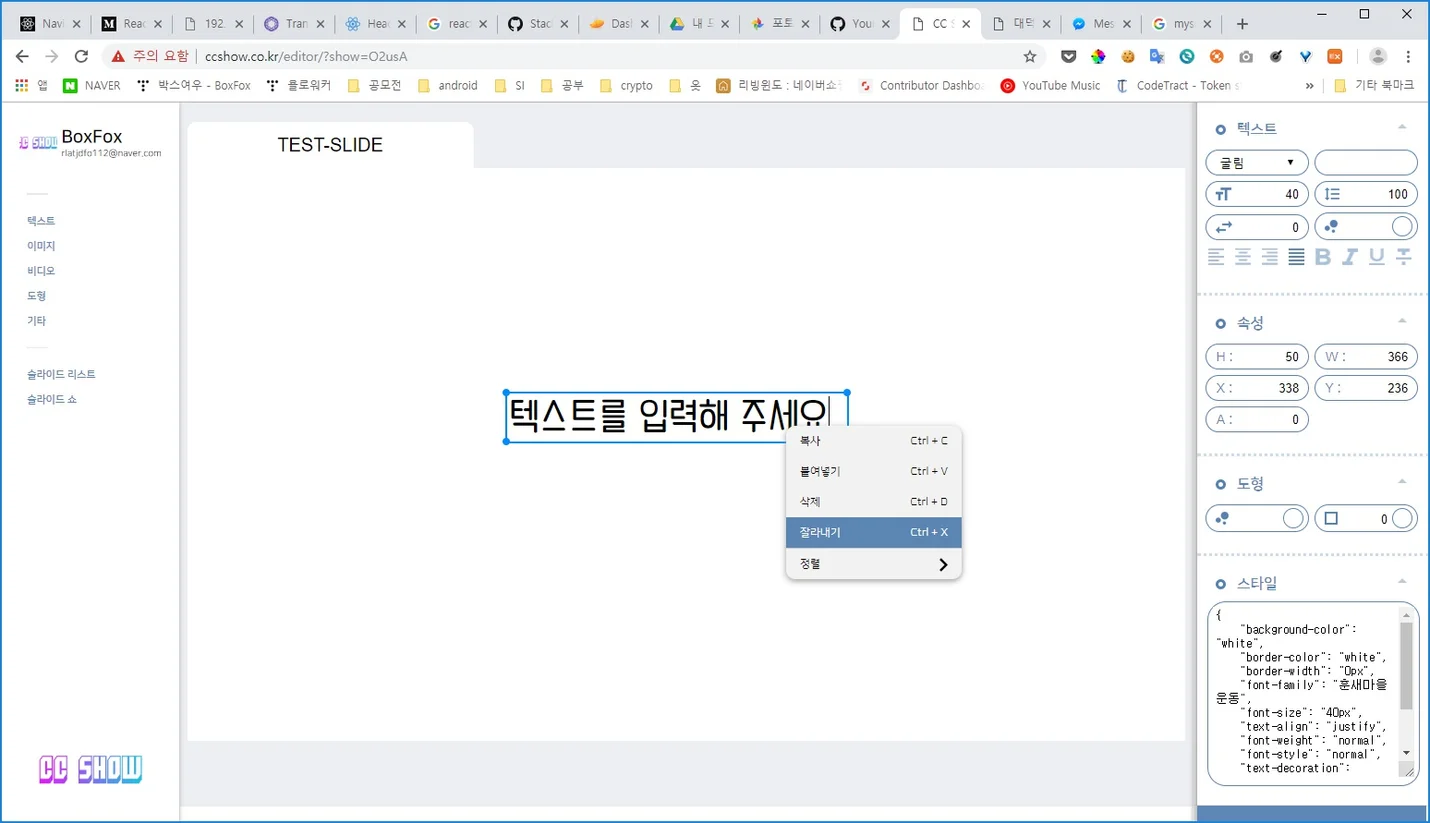The width and height of the screenshot is (1430, 823).
Task: Click the X position field
Action: (1257, 388)
